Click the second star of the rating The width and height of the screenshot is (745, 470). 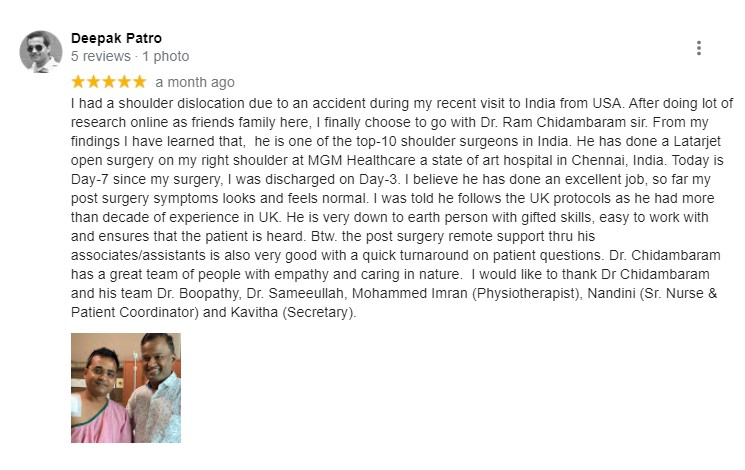[93, 82]
